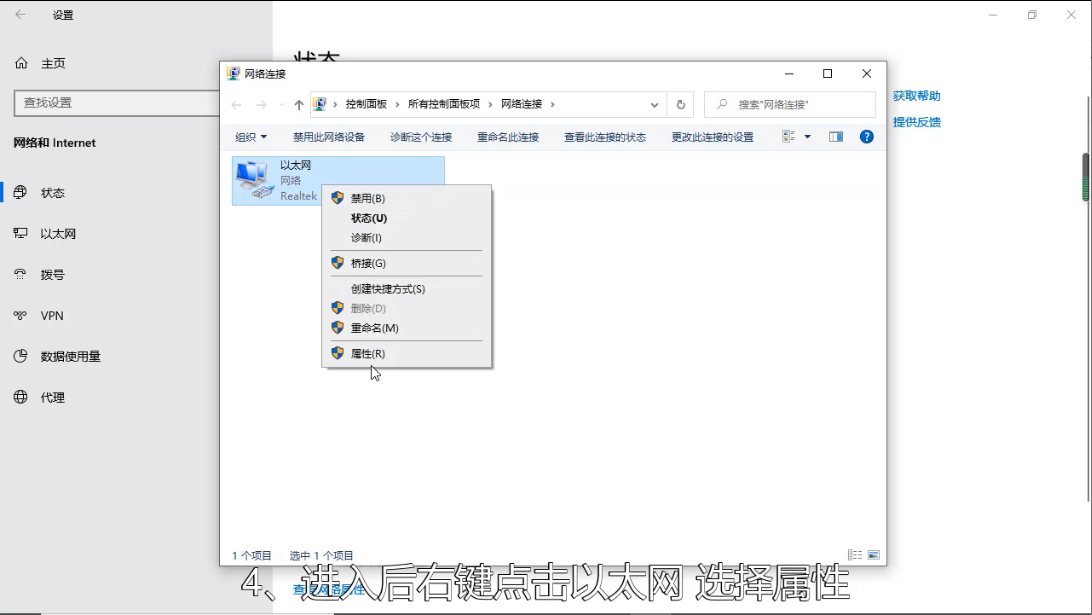The height and width of the screenshot is (615, 1092).
Task: Click the 以太网 network adapter icon
Action: 254,180
